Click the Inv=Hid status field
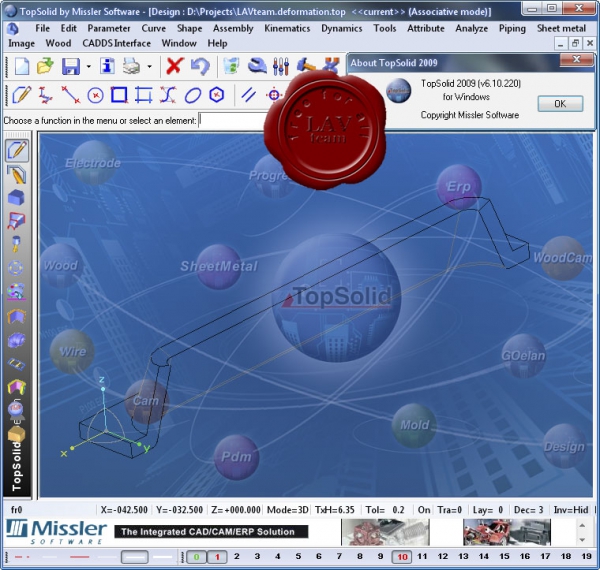 coord(571,510)
